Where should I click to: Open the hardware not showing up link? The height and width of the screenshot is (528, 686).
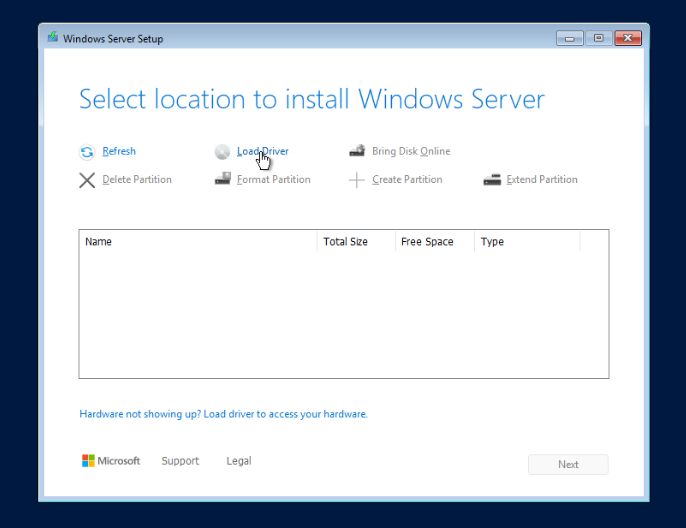[223, 414]
